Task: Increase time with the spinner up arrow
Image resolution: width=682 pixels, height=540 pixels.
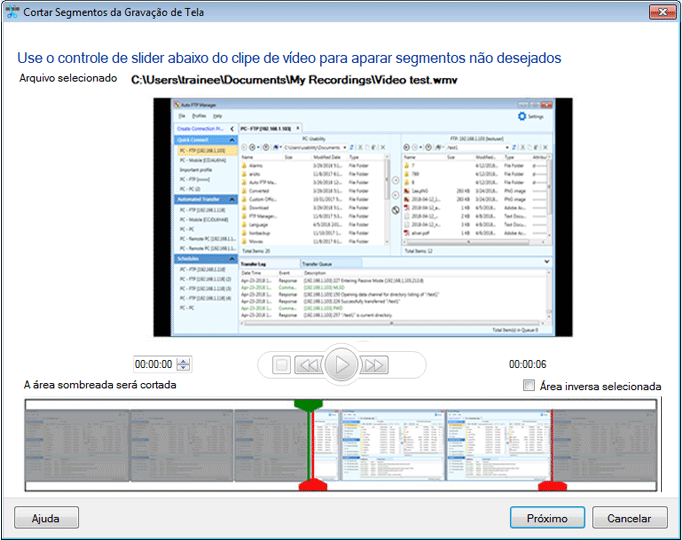Action: pos(183,361)
